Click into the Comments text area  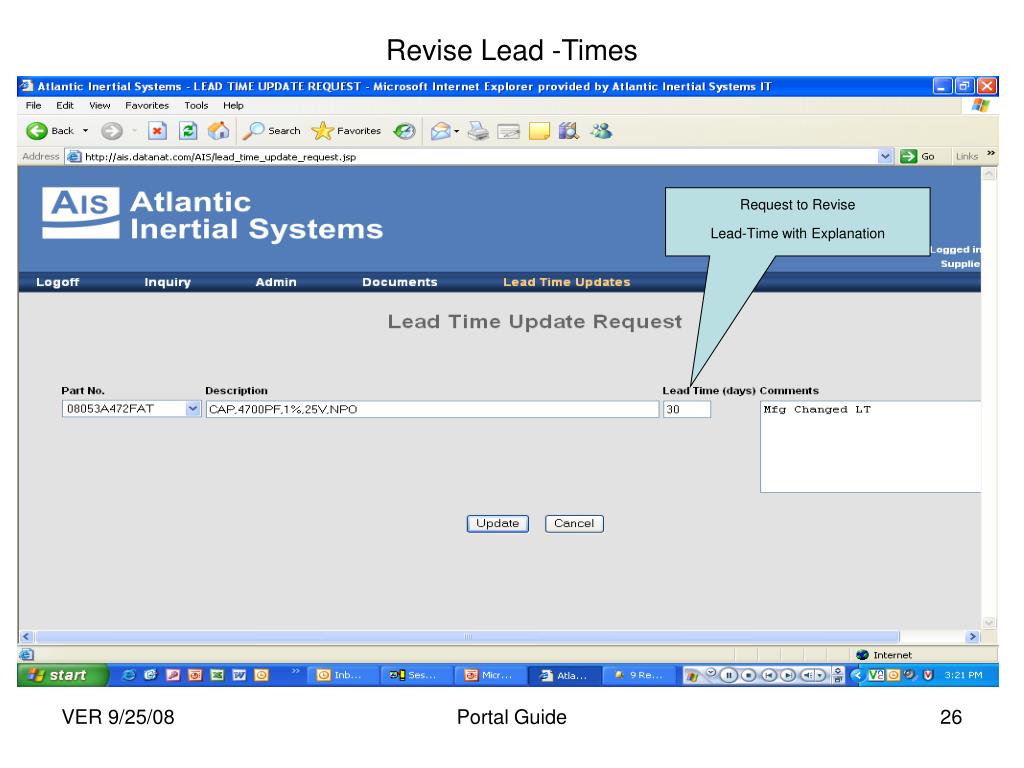[871, 447]
